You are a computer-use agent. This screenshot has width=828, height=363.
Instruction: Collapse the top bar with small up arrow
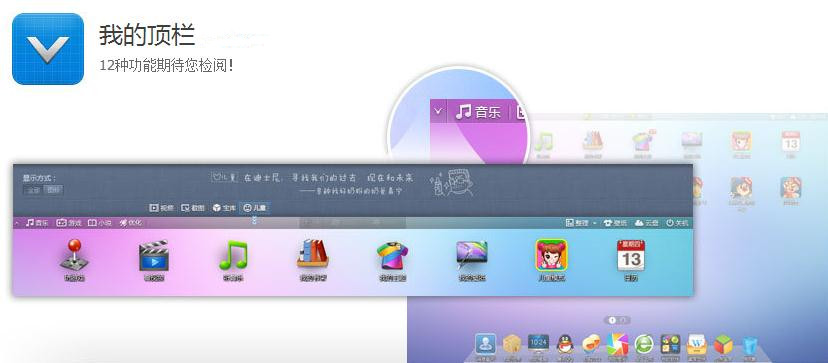pyautogui.click(x=16, y=224)
